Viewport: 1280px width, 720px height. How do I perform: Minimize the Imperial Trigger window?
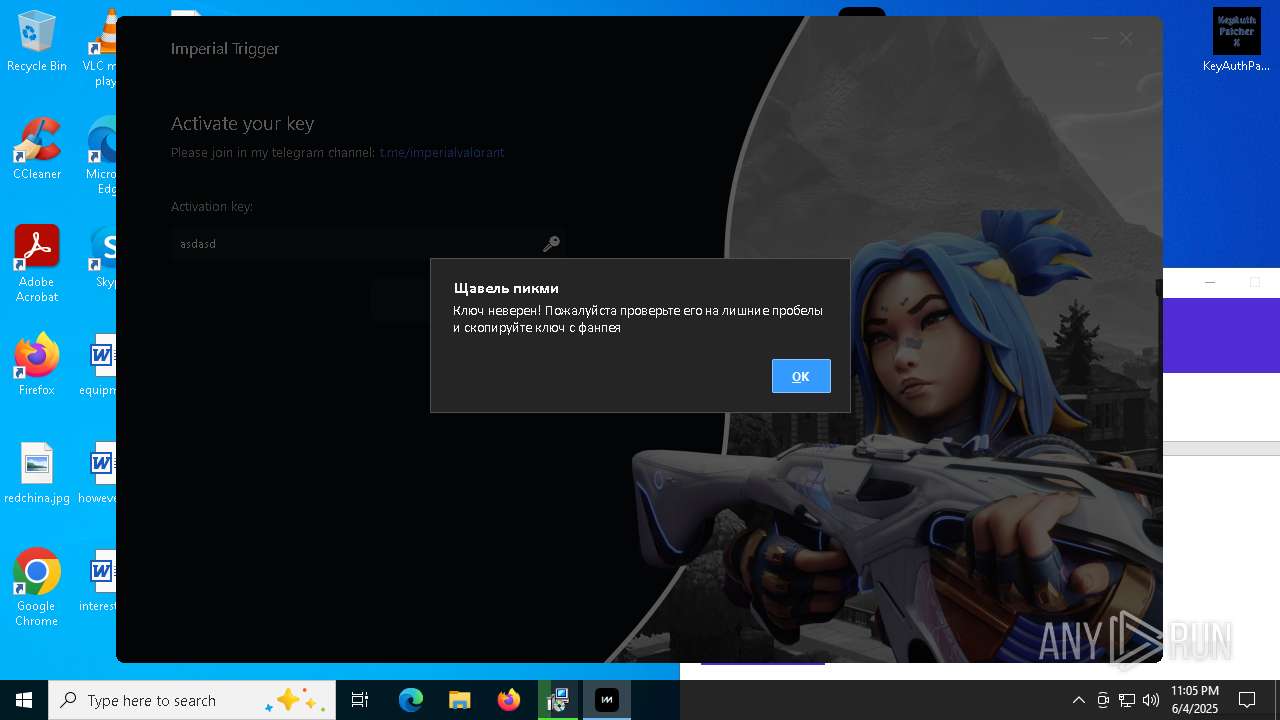[1100, 38]
